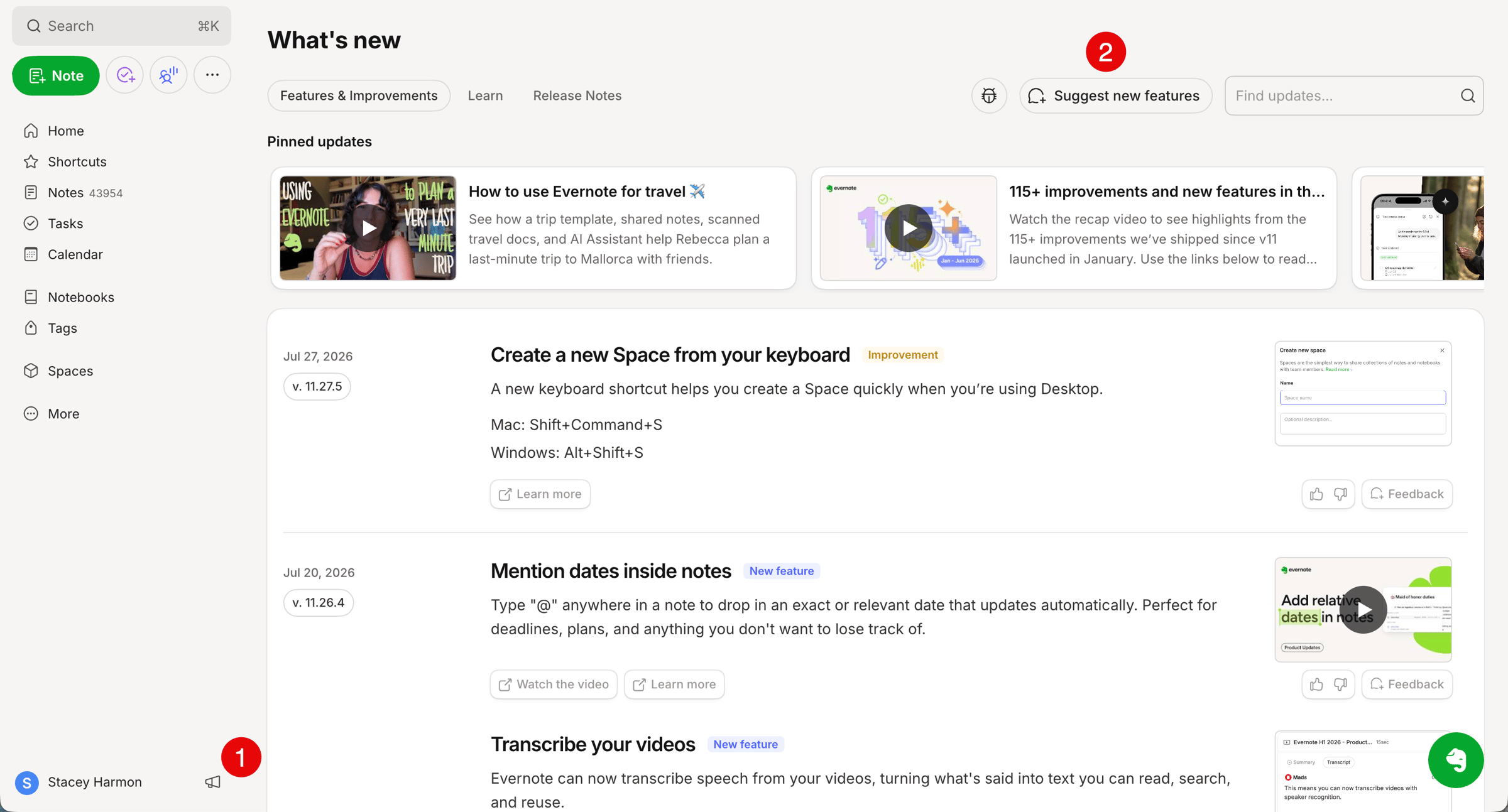Click the Stacey Harmon account name
The height and width of the screenshot is (812, 1508).
coord(95,782)
